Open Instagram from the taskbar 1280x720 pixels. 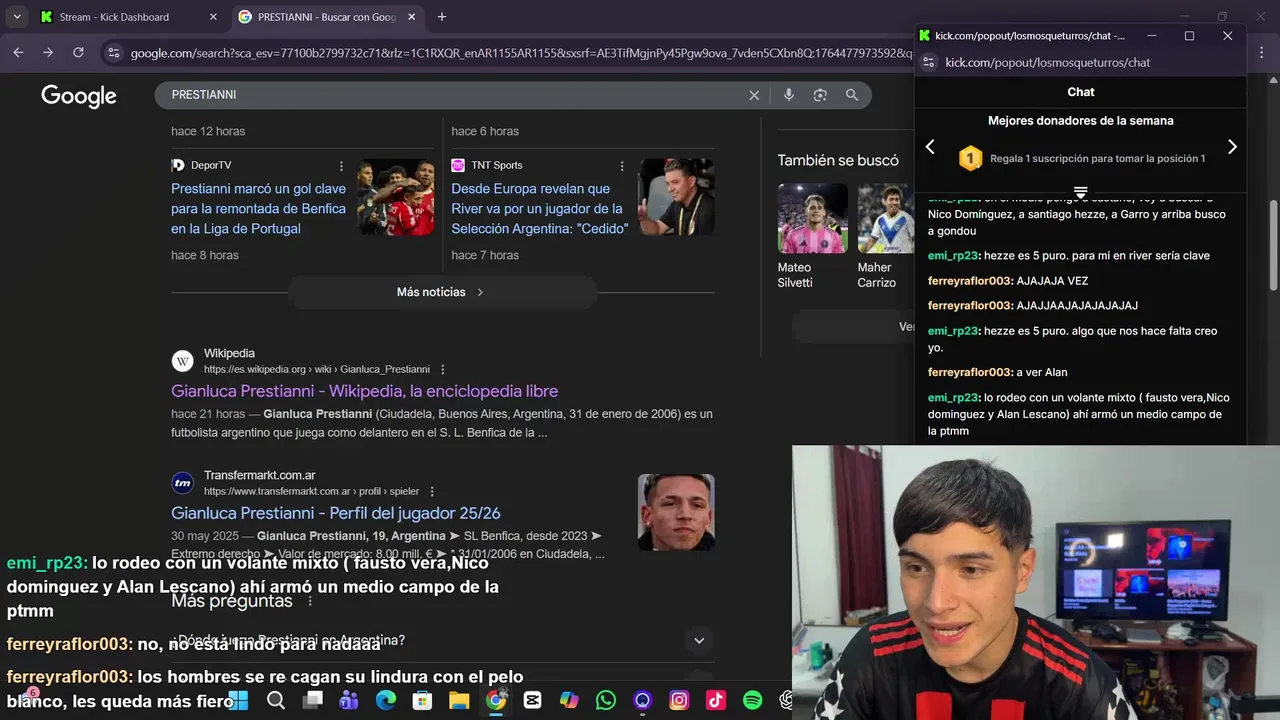point(680,701)
